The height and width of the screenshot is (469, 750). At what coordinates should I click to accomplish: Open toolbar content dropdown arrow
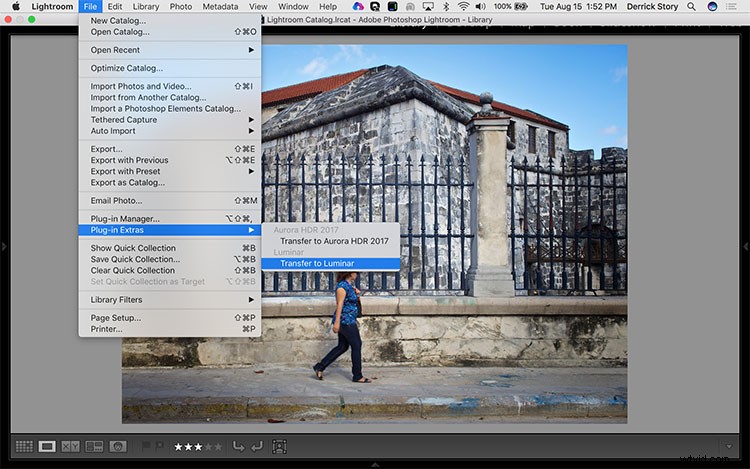[x=729, y=447]
